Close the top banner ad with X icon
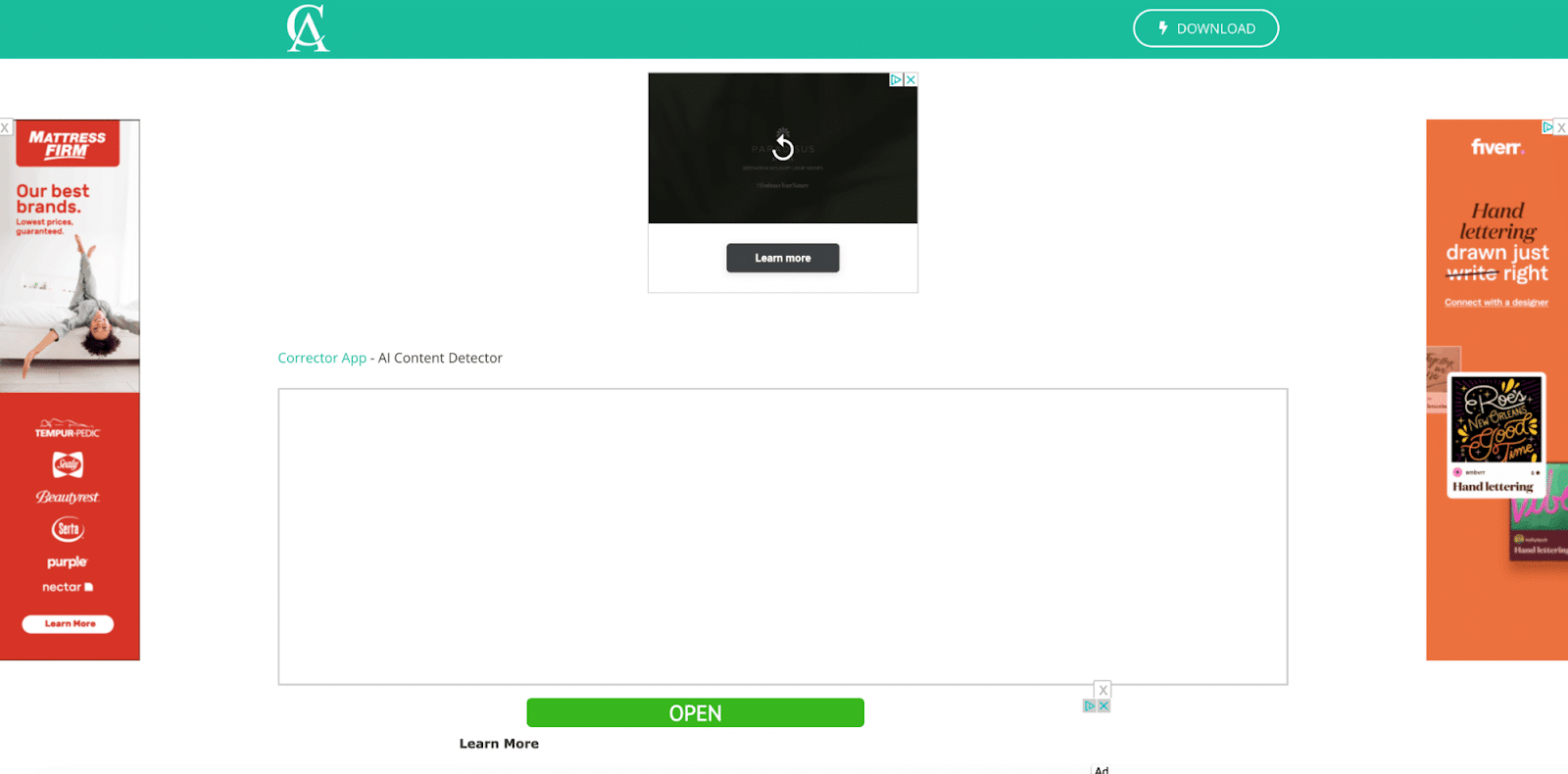 tap(910, 80)
